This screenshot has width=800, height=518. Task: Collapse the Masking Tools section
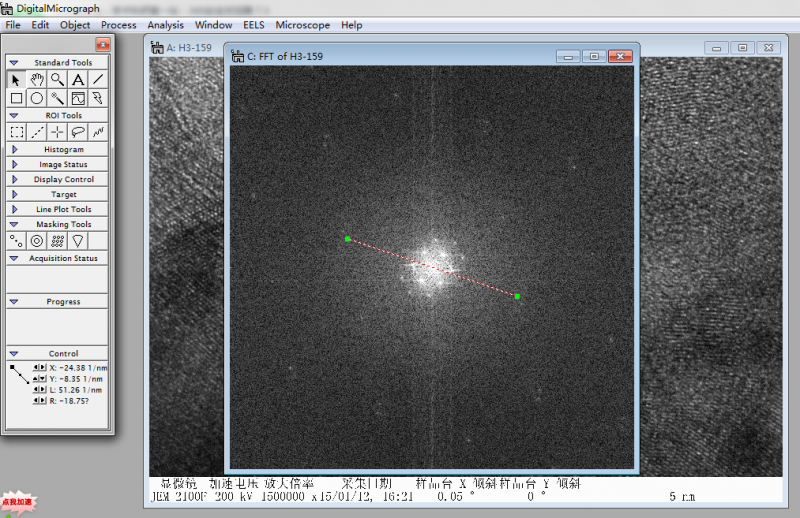coord(14,224)
